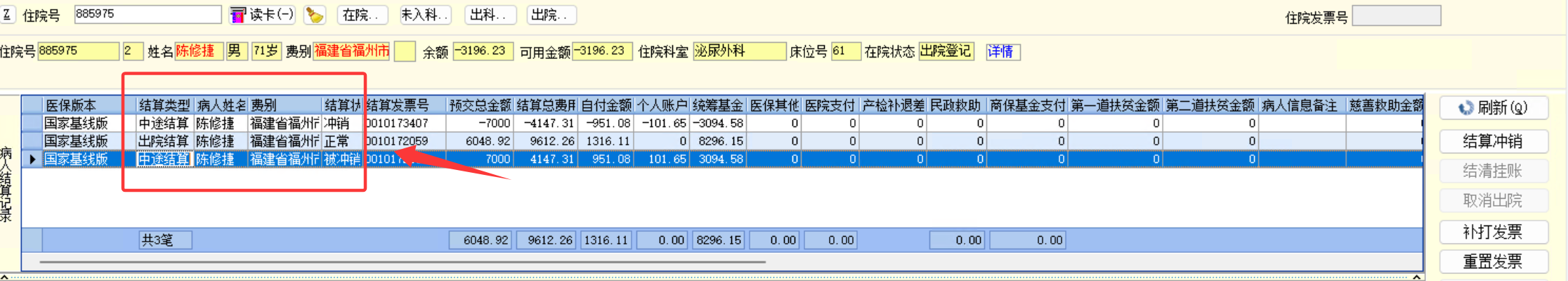Select invoice number 0010173407 cell
The image size is (1568, 281).
pos(405,123)
